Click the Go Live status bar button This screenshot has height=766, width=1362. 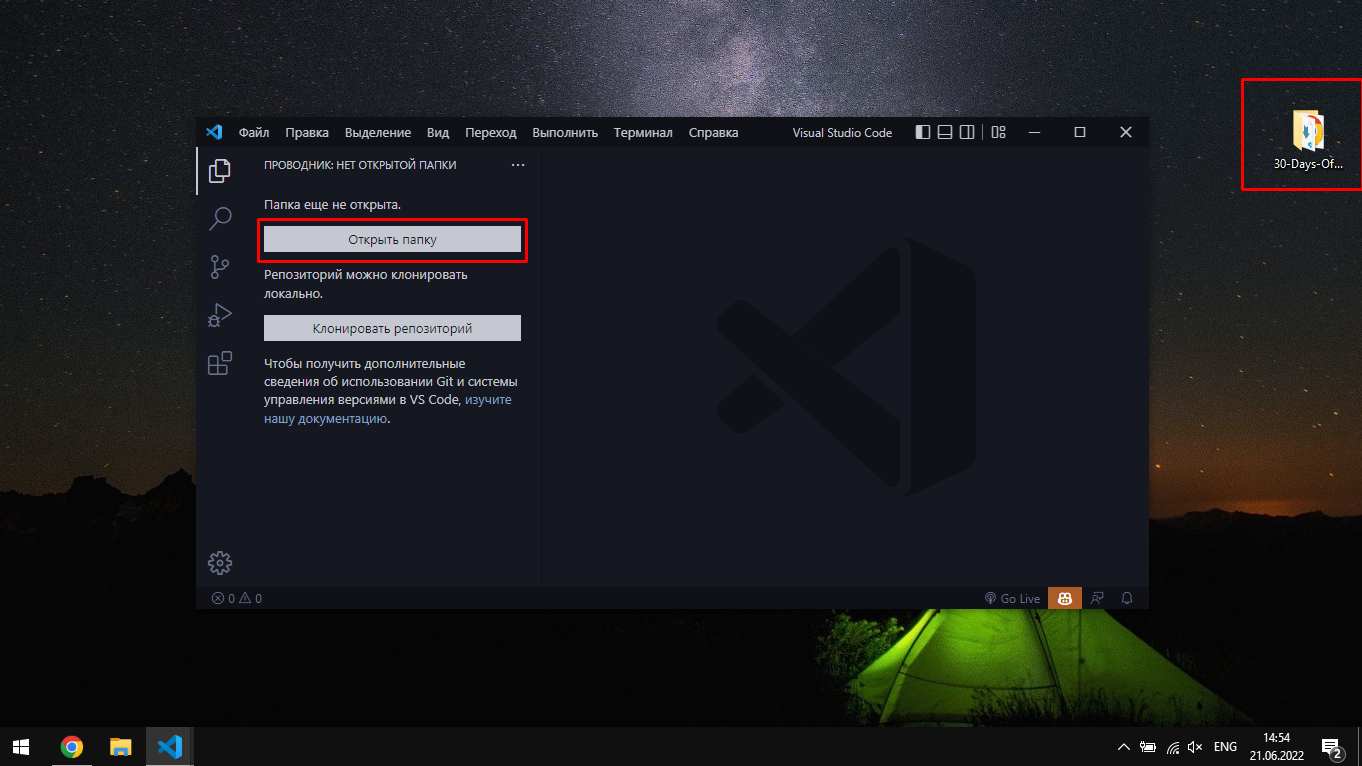click(x=1012, y=598)
